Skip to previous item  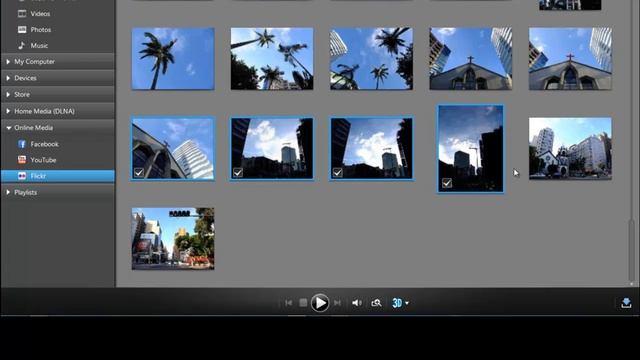pos(289,303)
